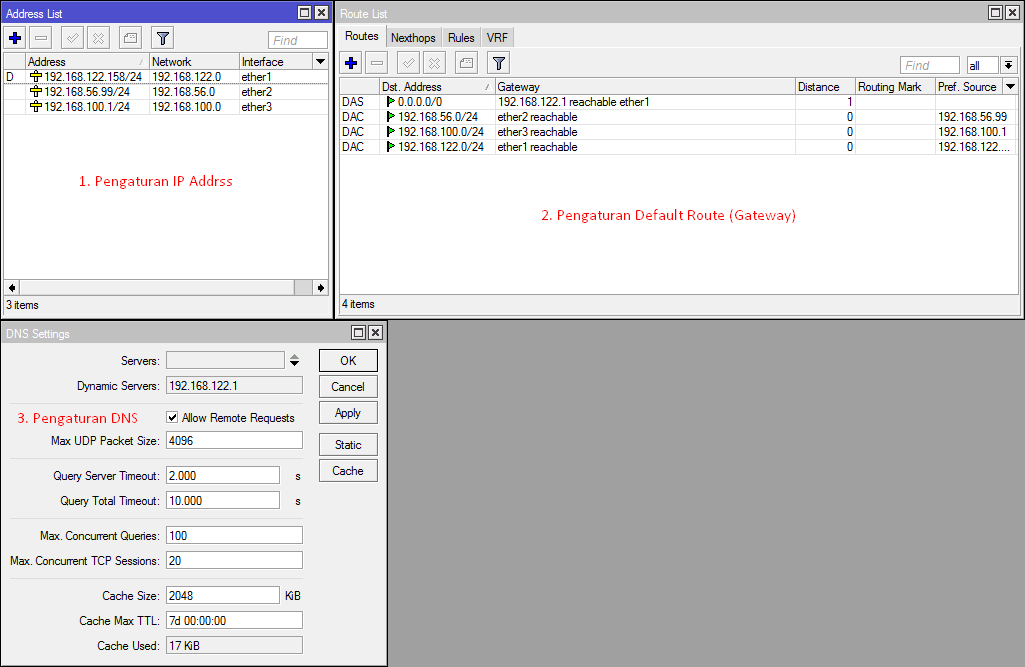Close the DNS Settings window
1025x667 pixels.
click(x=375, y=332)
